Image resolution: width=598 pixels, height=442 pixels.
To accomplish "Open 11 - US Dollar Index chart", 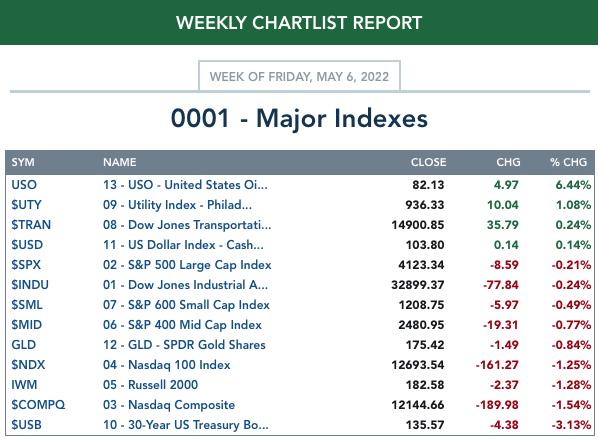I will 183,245.
